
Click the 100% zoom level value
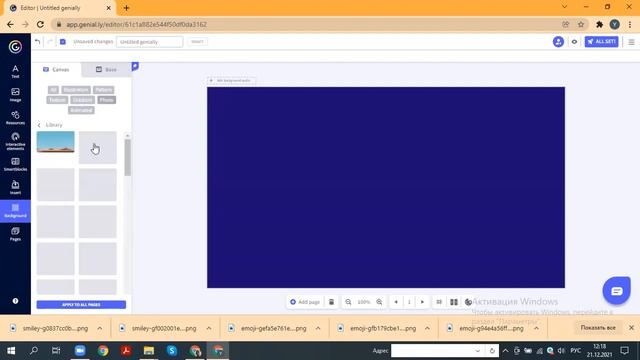coord(363,302)
